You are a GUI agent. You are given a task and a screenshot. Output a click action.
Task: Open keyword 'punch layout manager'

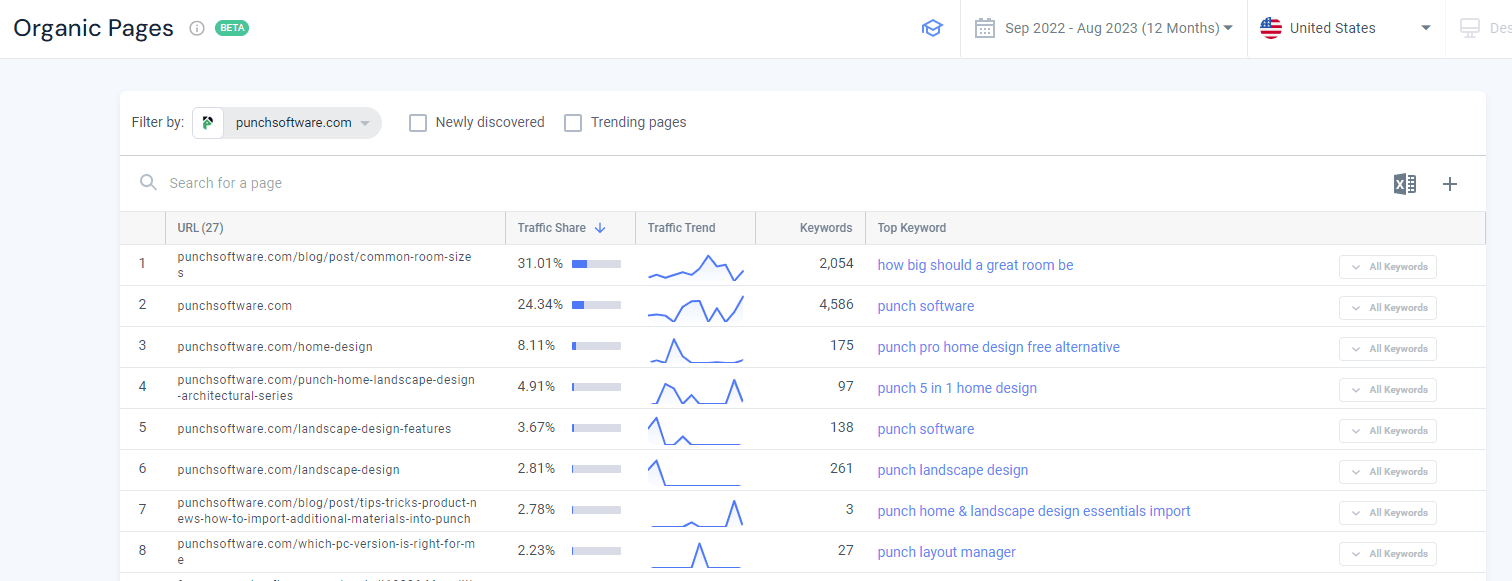pos(946,552)
